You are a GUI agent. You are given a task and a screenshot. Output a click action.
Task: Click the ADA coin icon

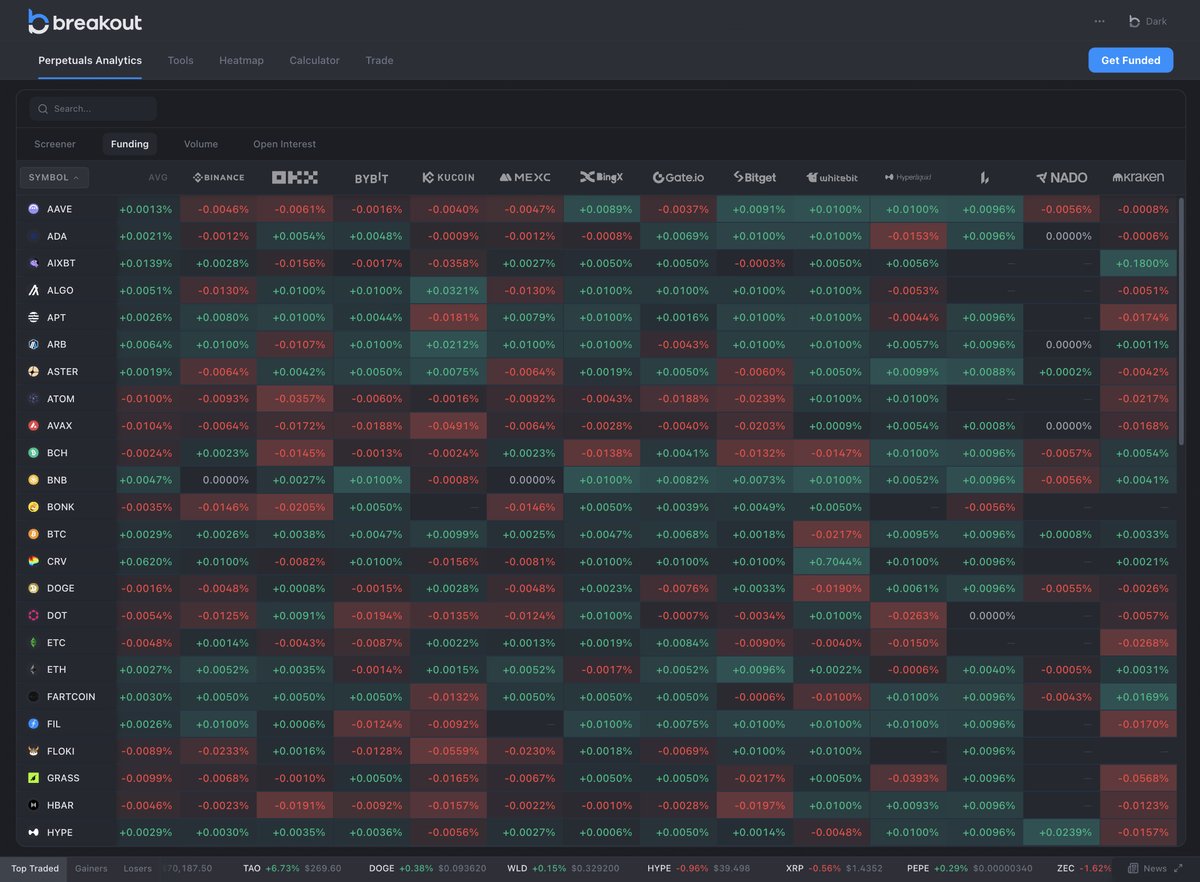tap(34, 236)
